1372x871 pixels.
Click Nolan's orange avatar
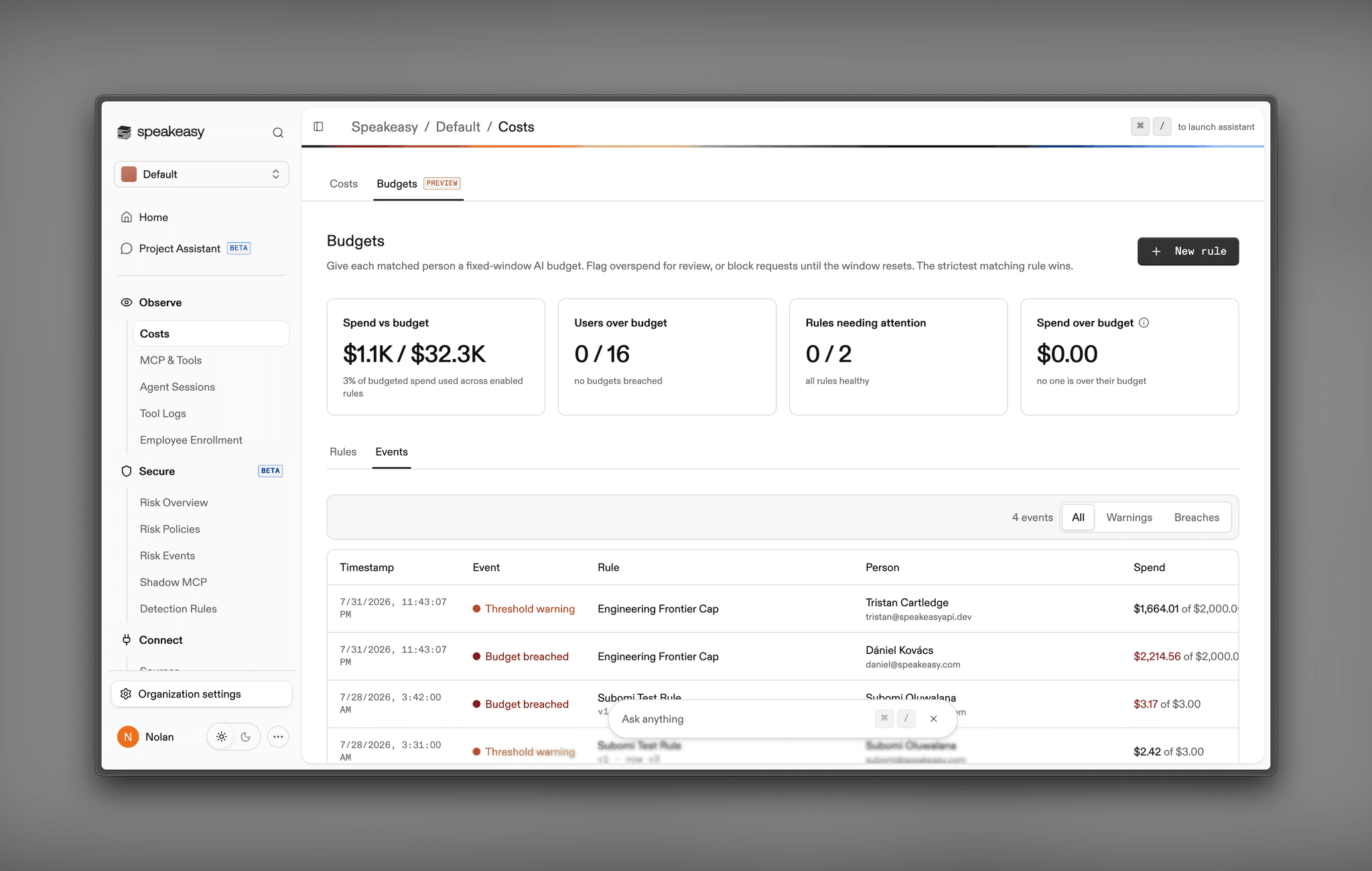(128, 737)
